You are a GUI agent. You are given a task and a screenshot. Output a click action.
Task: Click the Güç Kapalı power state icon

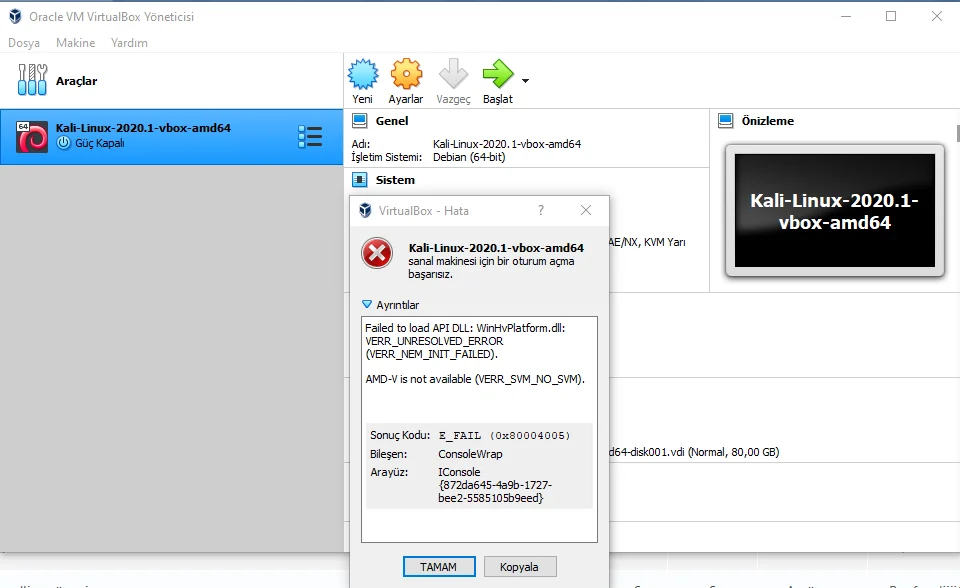64,143
